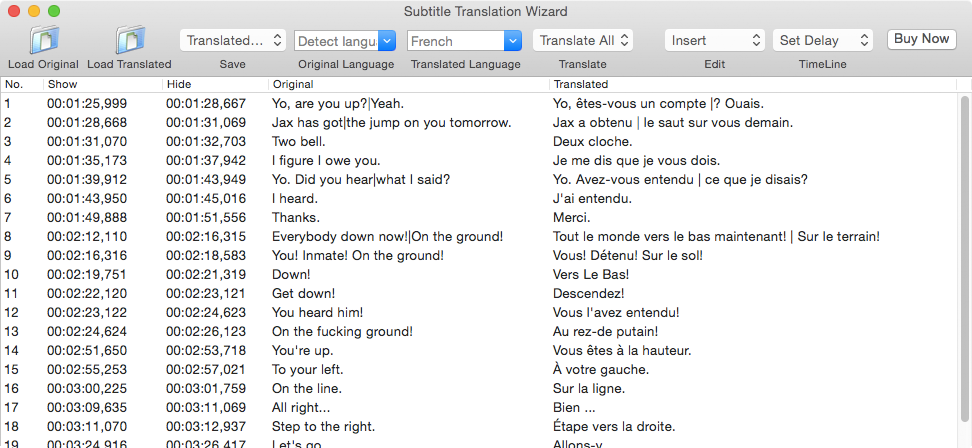Select original line 'Thanks.'
This screenshot has height=448, width=972.
point(296,217)
